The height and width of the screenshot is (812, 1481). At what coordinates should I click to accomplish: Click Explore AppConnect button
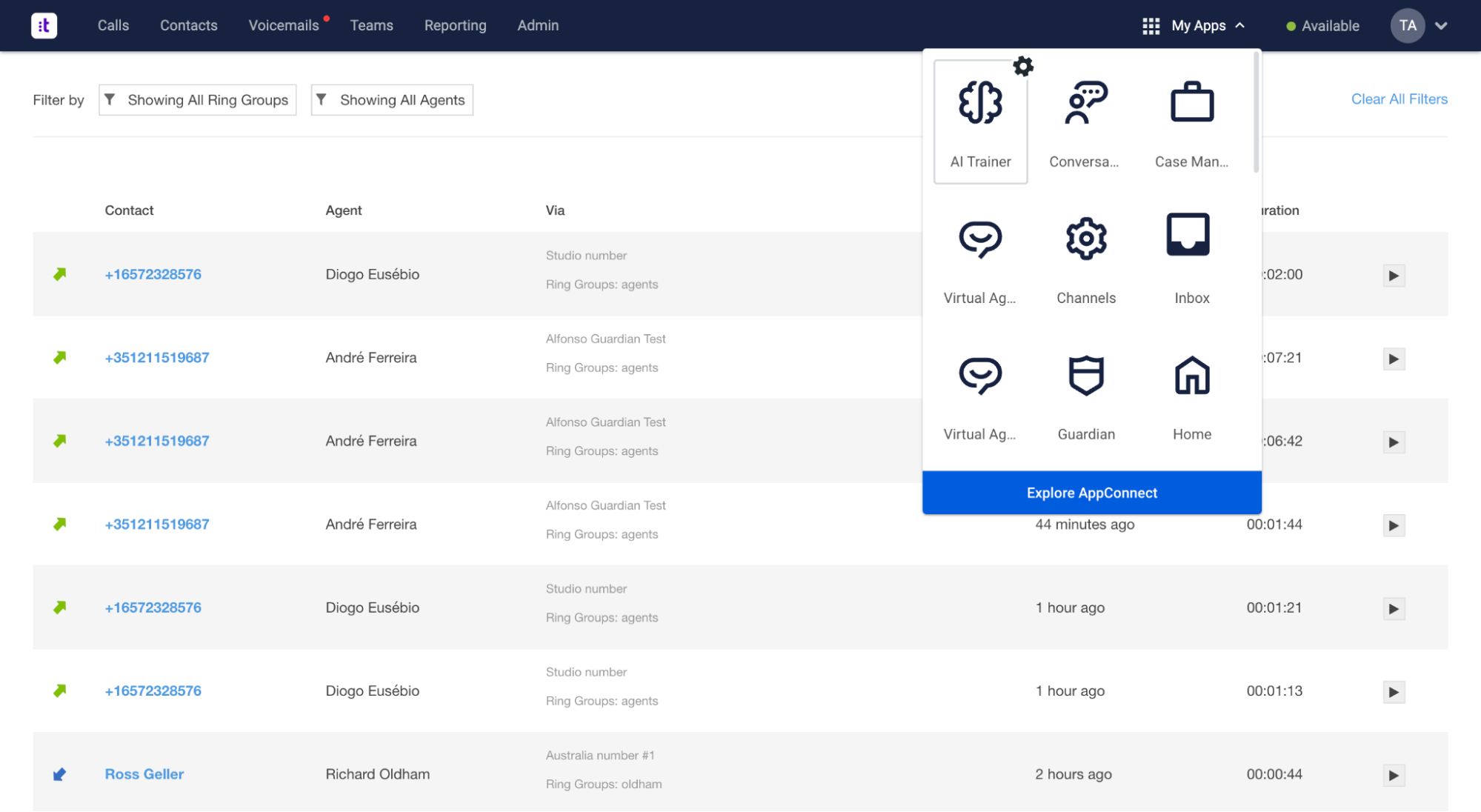1091,493
